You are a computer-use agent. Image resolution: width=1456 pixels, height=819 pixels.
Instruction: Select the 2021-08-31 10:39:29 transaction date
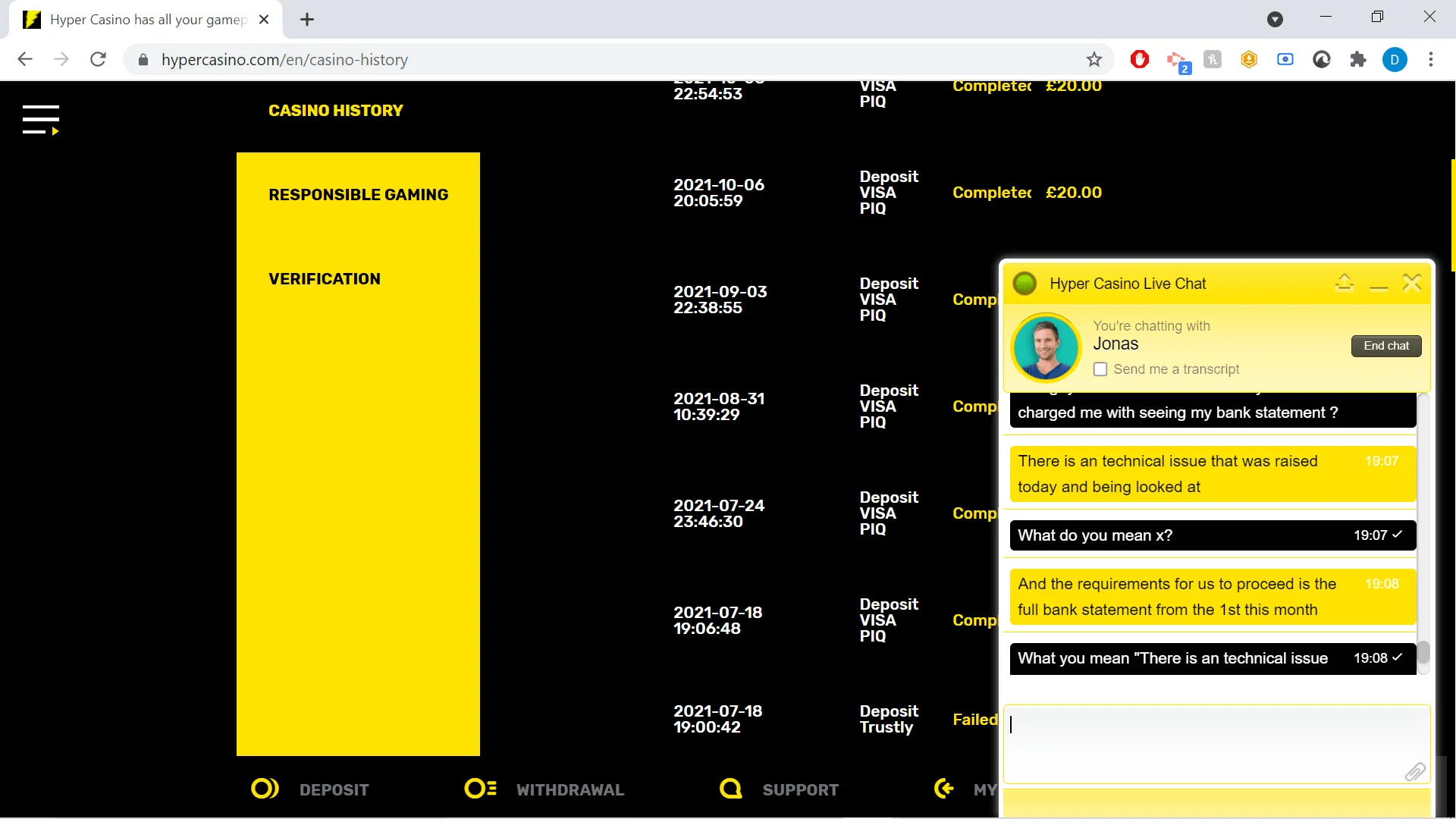pyautogui.click(x=719, y=406)
